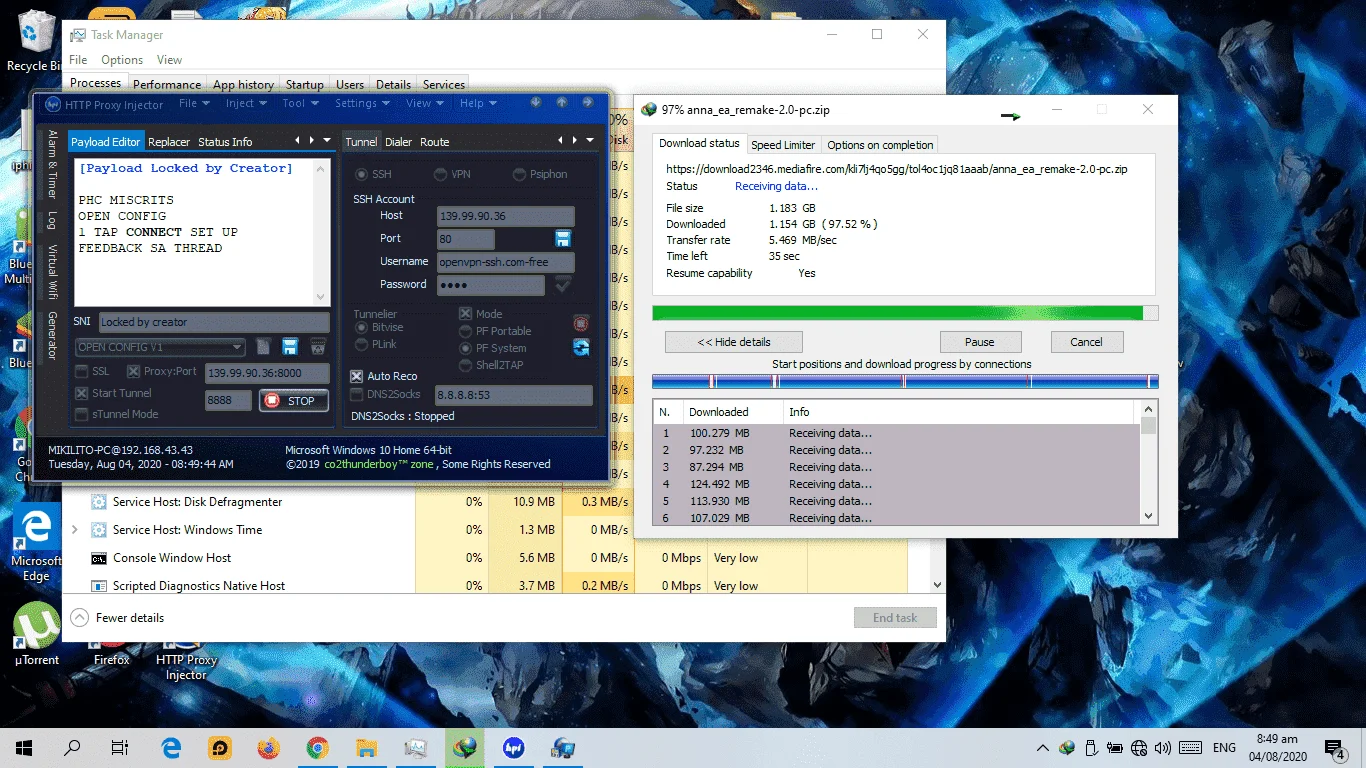1366x768 pixels.
Task: Click the STOP tunnel button
Action: 293,401
